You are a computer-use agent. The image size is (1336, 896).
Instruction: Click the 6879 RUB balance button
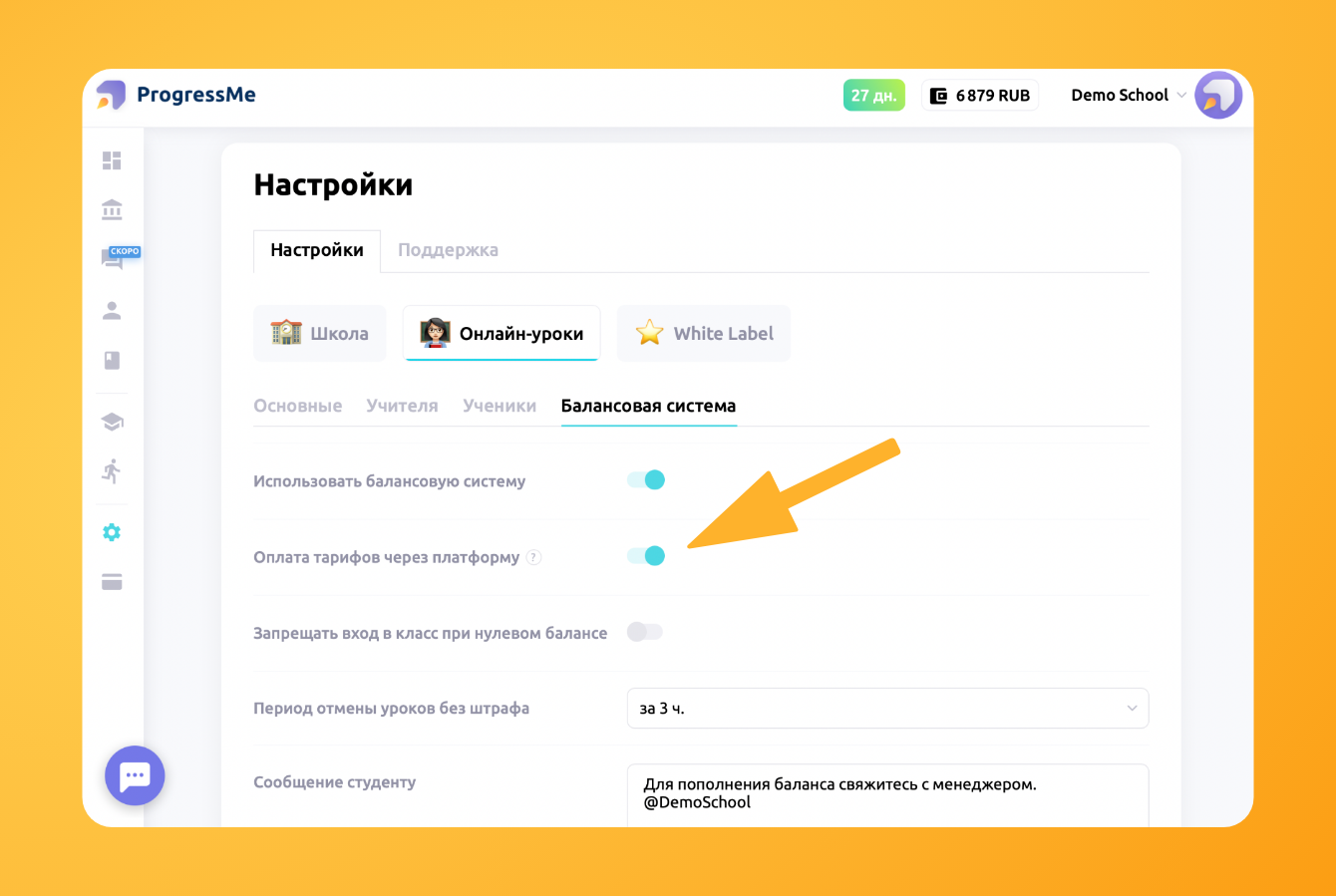coord(980,96)
